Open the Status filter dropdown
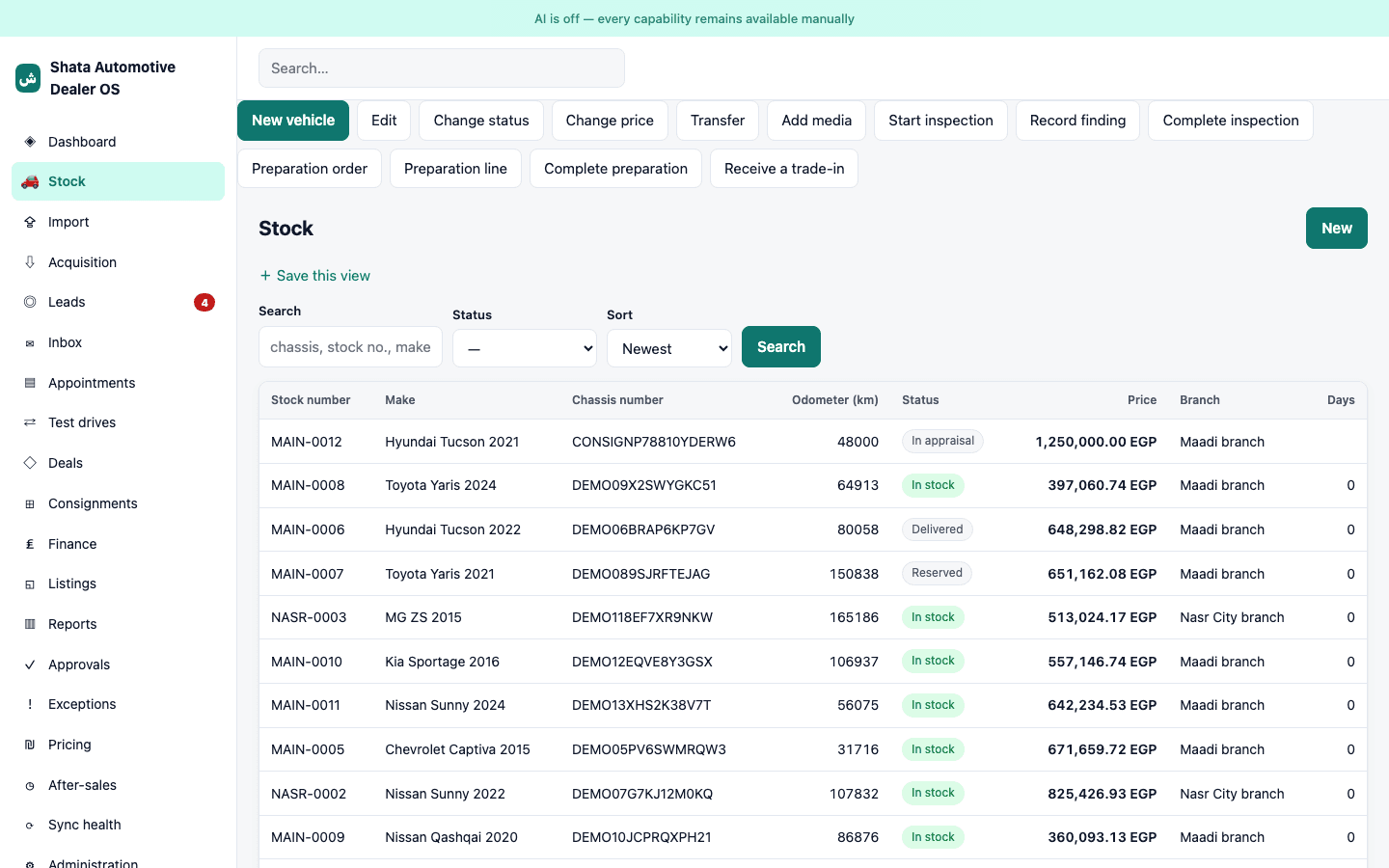Screen dimensions: 1389x868 pos(525,348)
